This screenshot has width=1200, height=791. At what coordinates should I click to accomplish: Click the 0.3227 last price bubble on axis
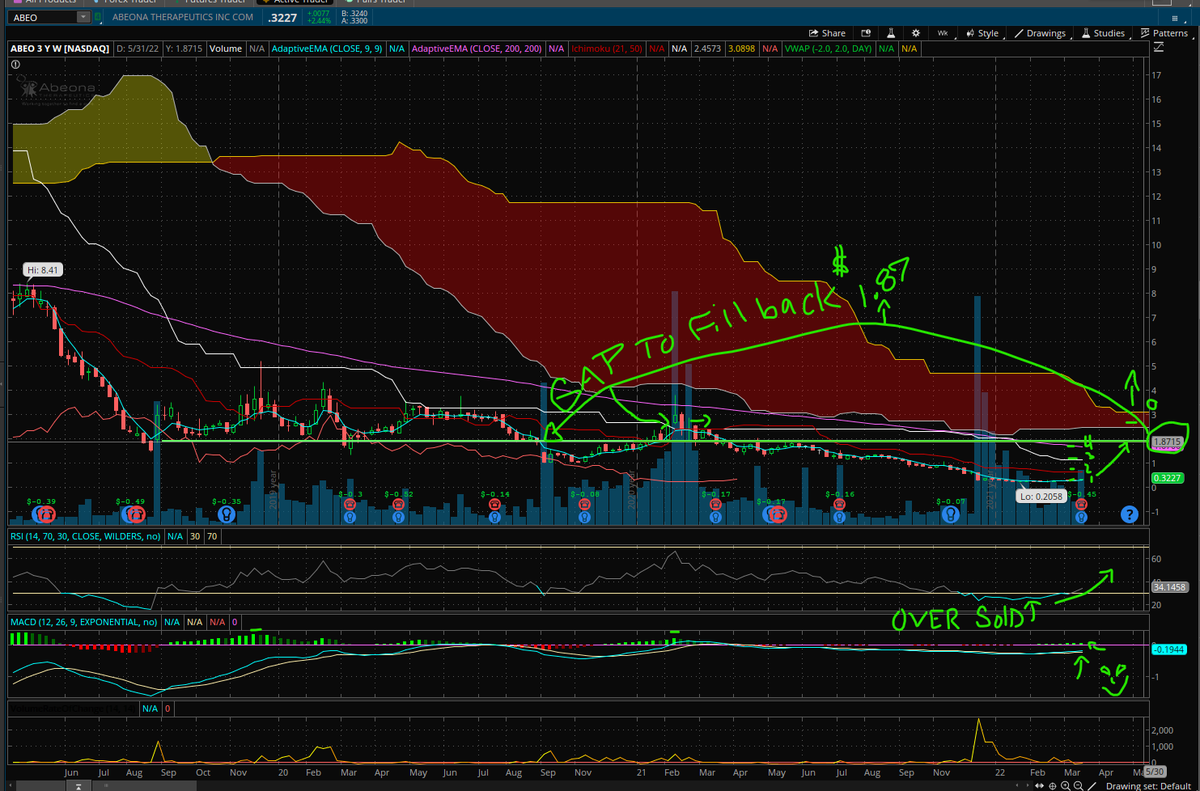click(x=1168, y=479)
